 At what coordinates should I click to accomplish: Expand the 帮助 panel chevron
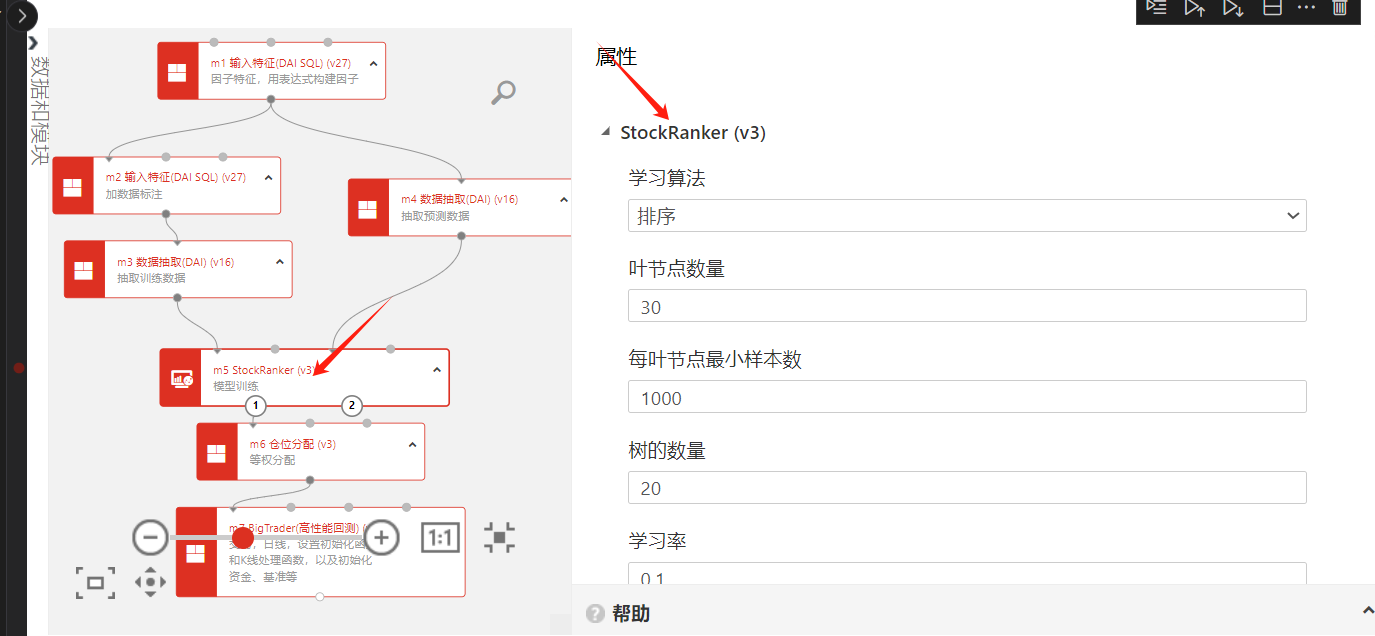(1367, 611)
